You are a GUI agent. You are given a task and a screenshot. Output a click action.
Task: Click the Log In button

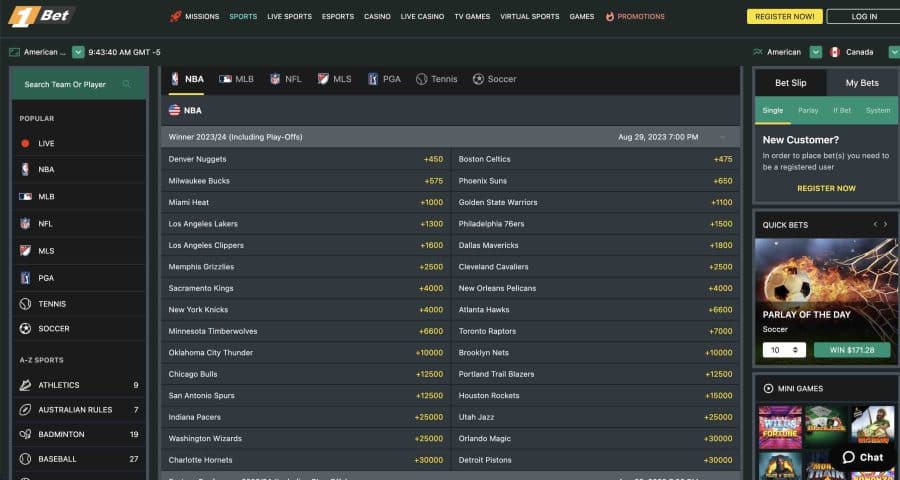(x=864, y=17)
